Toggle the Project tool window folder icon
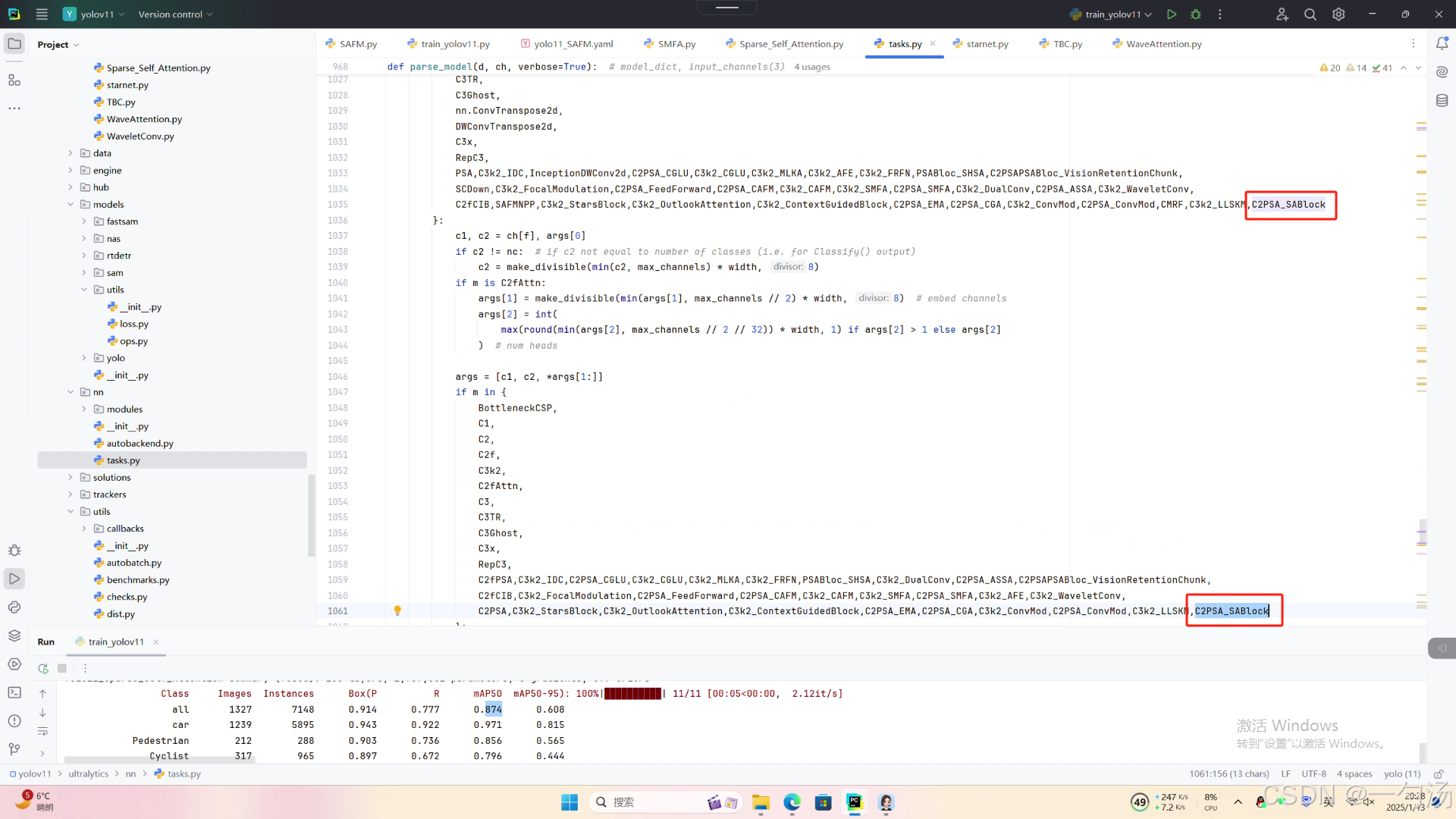 pos(14,44)
